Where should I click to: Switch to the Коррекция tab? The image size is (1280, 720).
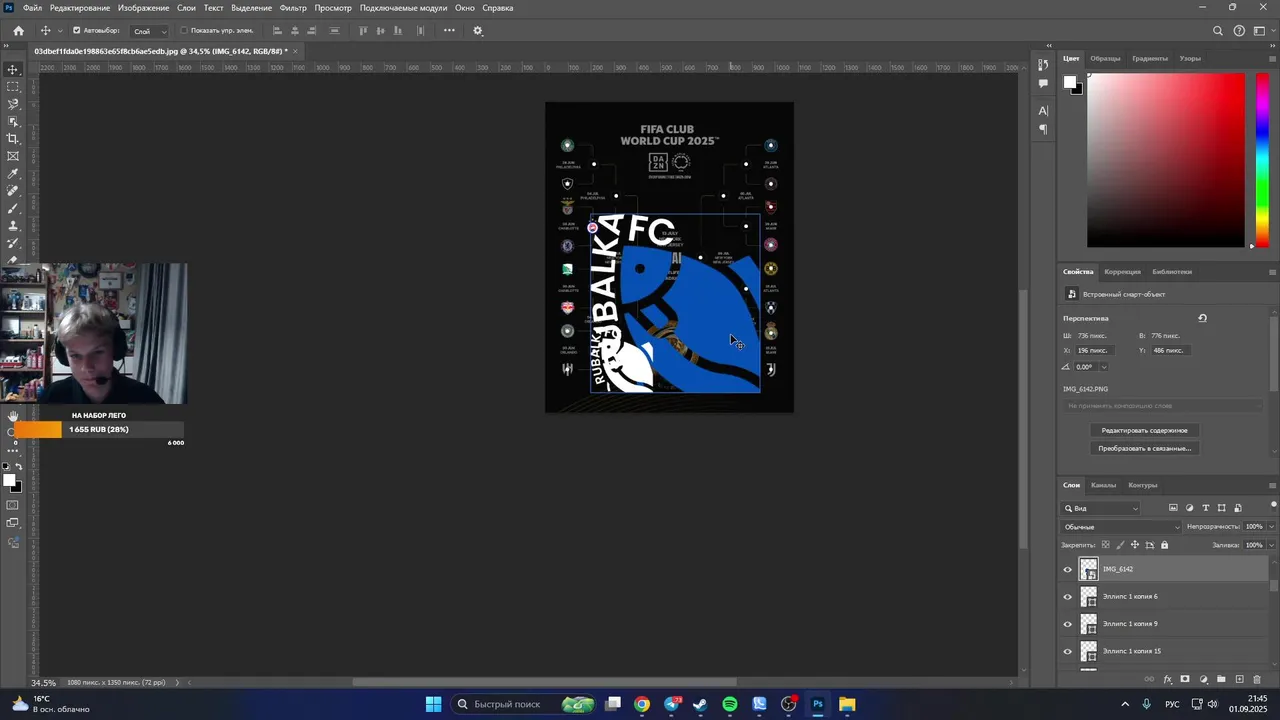pyautogui.click(x=1122, y=272)
